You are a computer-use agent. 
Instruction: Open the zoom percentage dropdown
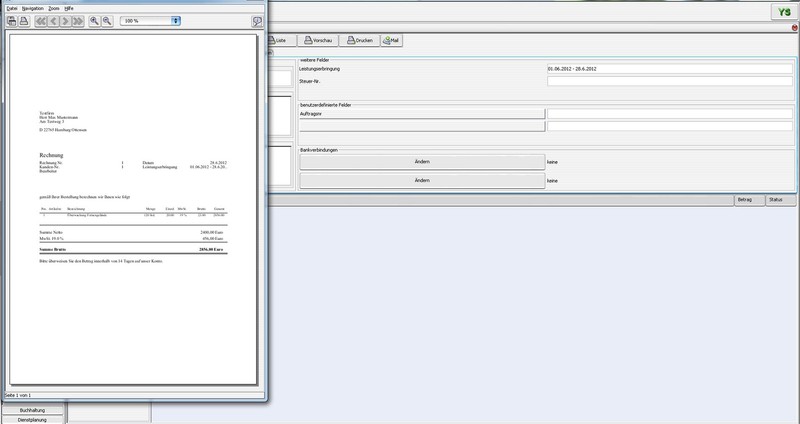(176, 21)
